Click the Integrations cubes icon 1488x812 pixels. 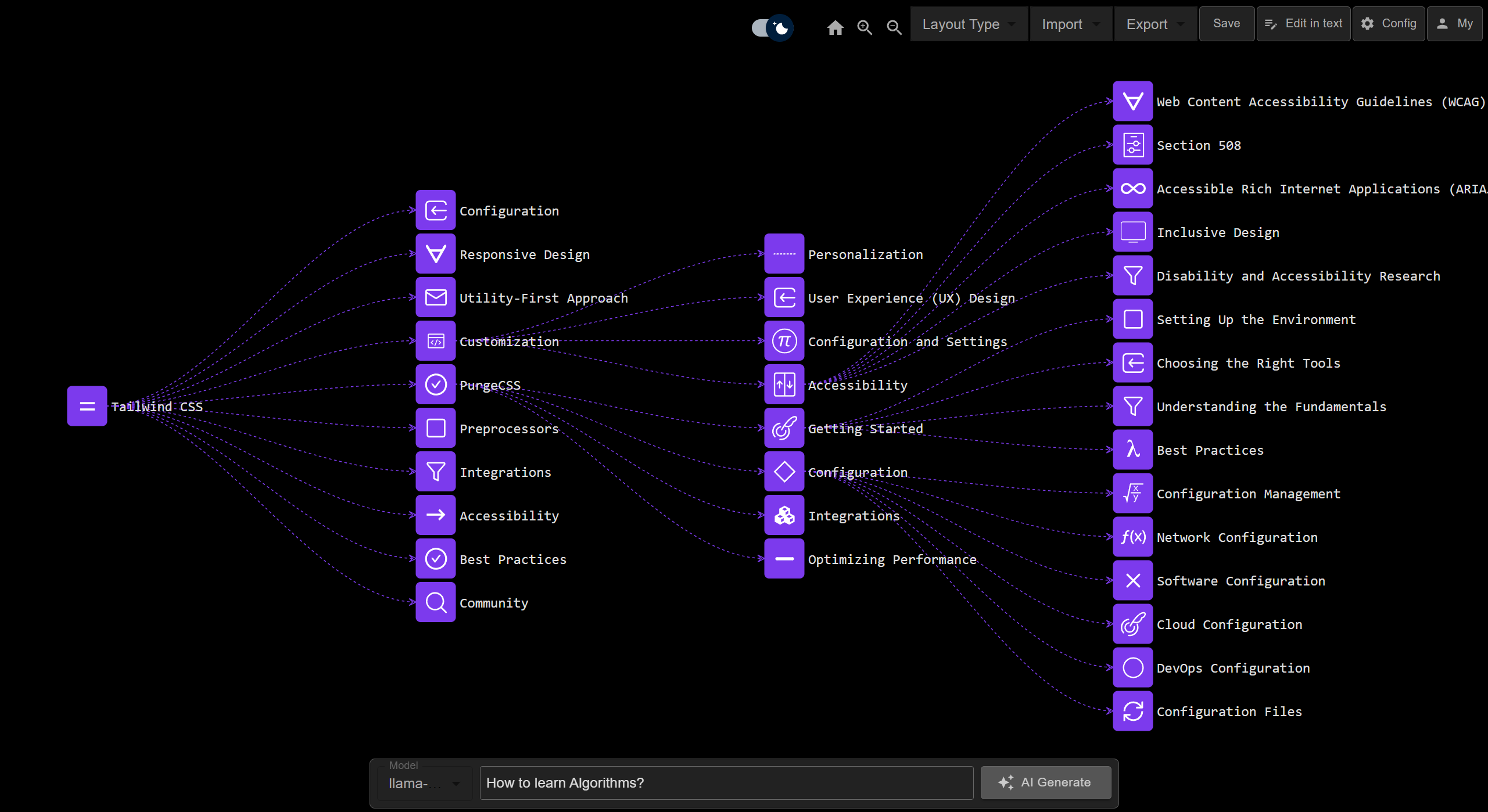(x=784, y=515)
